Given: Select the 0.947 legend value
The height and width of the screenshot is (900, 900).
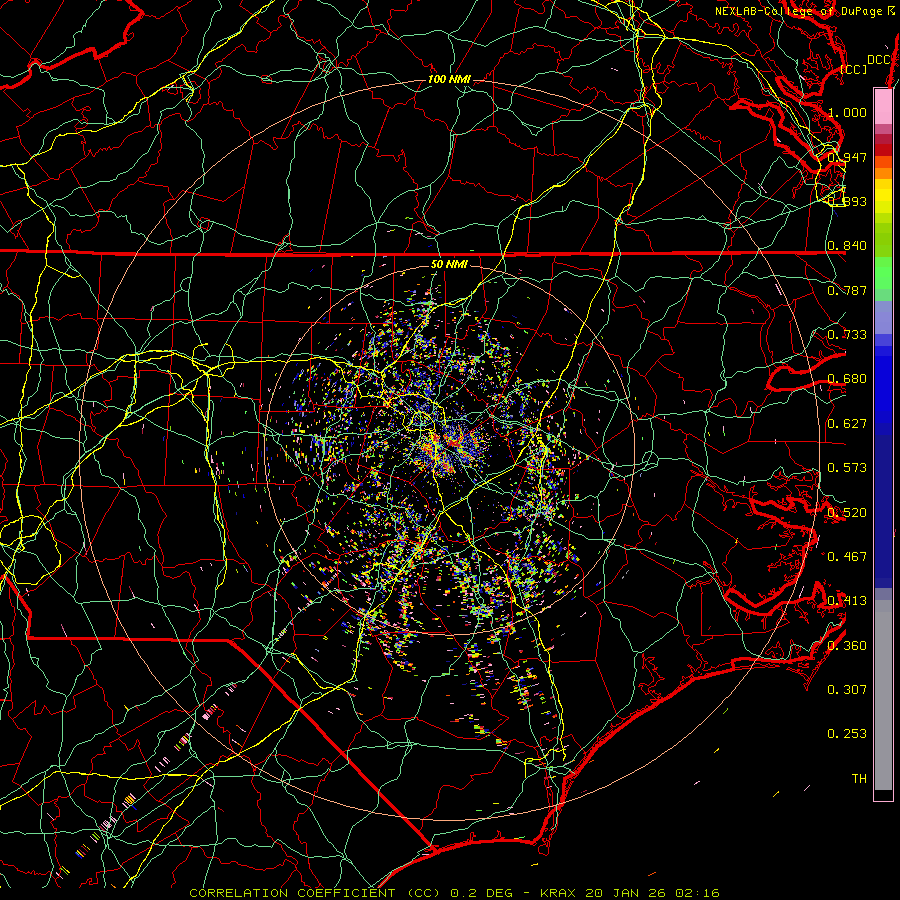Looking at the screenshot, I should [847, 157].
